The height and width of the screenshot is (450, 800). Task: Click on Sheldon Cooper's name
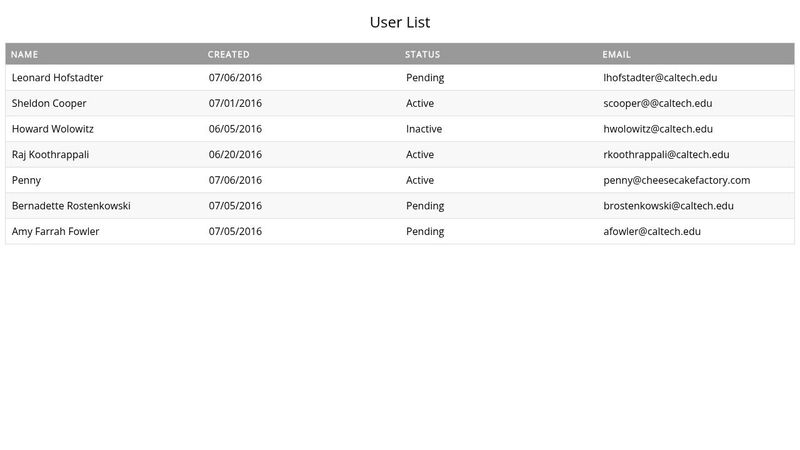tap(49, 103)
